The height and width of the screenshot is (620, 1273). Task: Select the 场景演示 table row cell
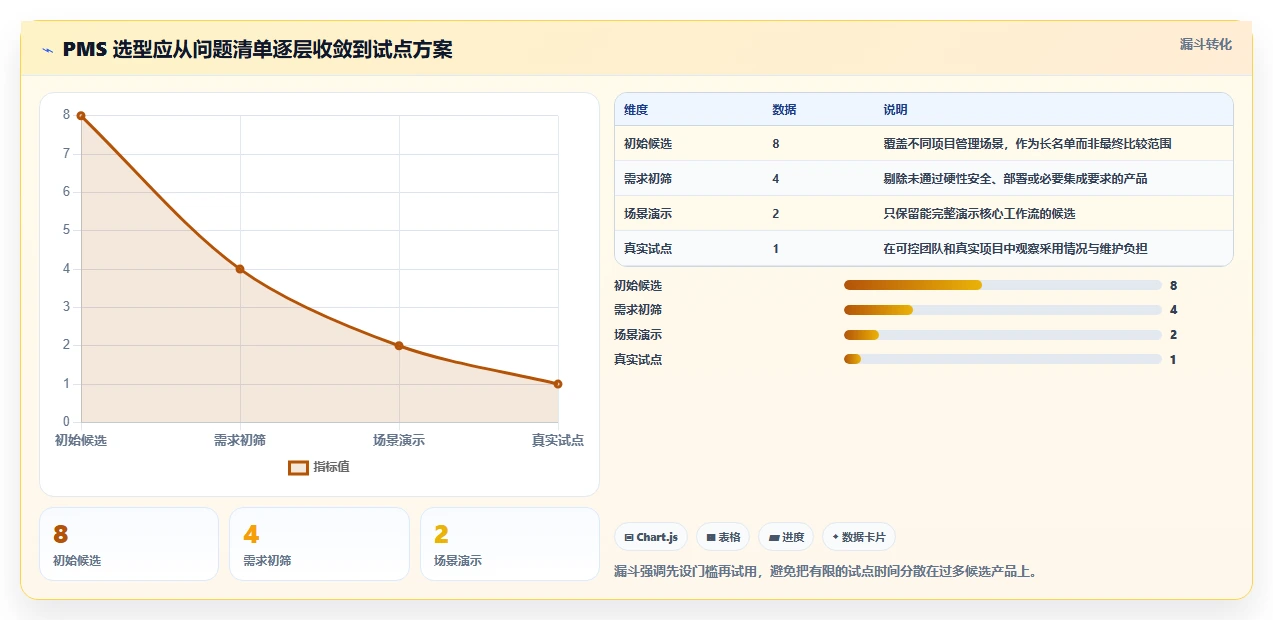pos(648,214)
